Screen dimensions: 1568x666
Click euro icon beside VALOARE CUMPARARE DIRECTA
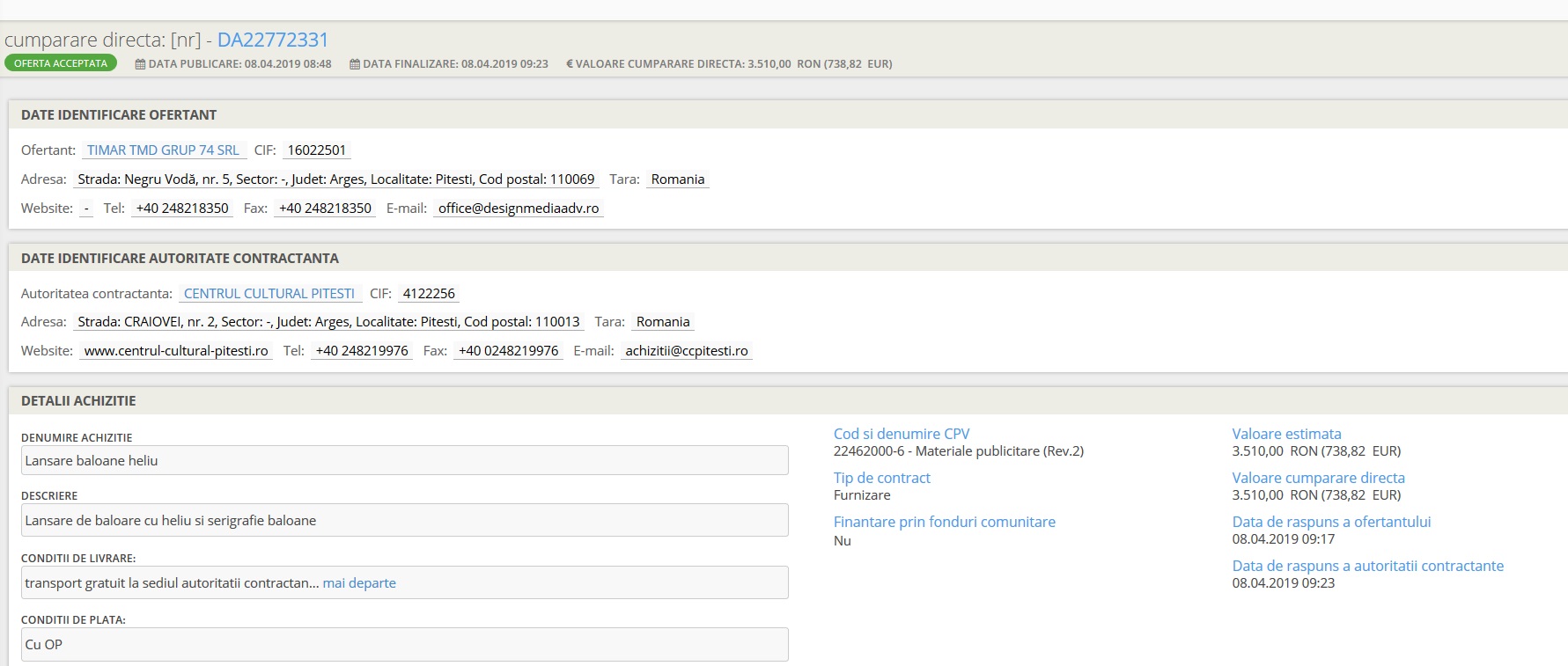pyautogui.click(x=570, y=64)
